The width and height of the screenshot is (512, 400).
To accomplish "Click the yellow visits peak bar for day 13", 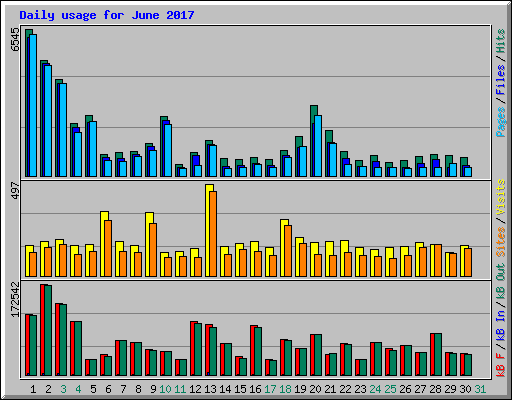I will tap(207, 231).
